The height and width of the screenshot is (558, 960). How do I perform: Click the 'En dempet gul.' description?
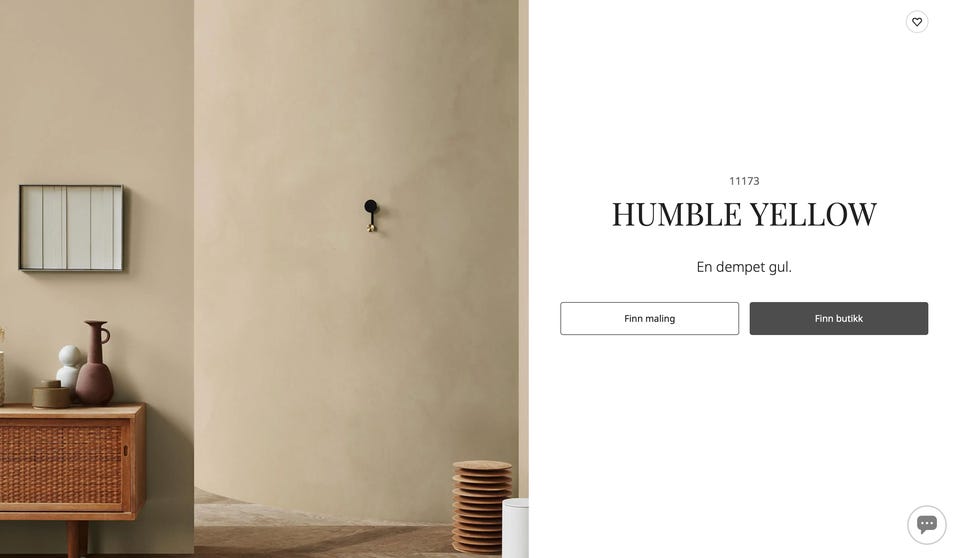[744, 267]
